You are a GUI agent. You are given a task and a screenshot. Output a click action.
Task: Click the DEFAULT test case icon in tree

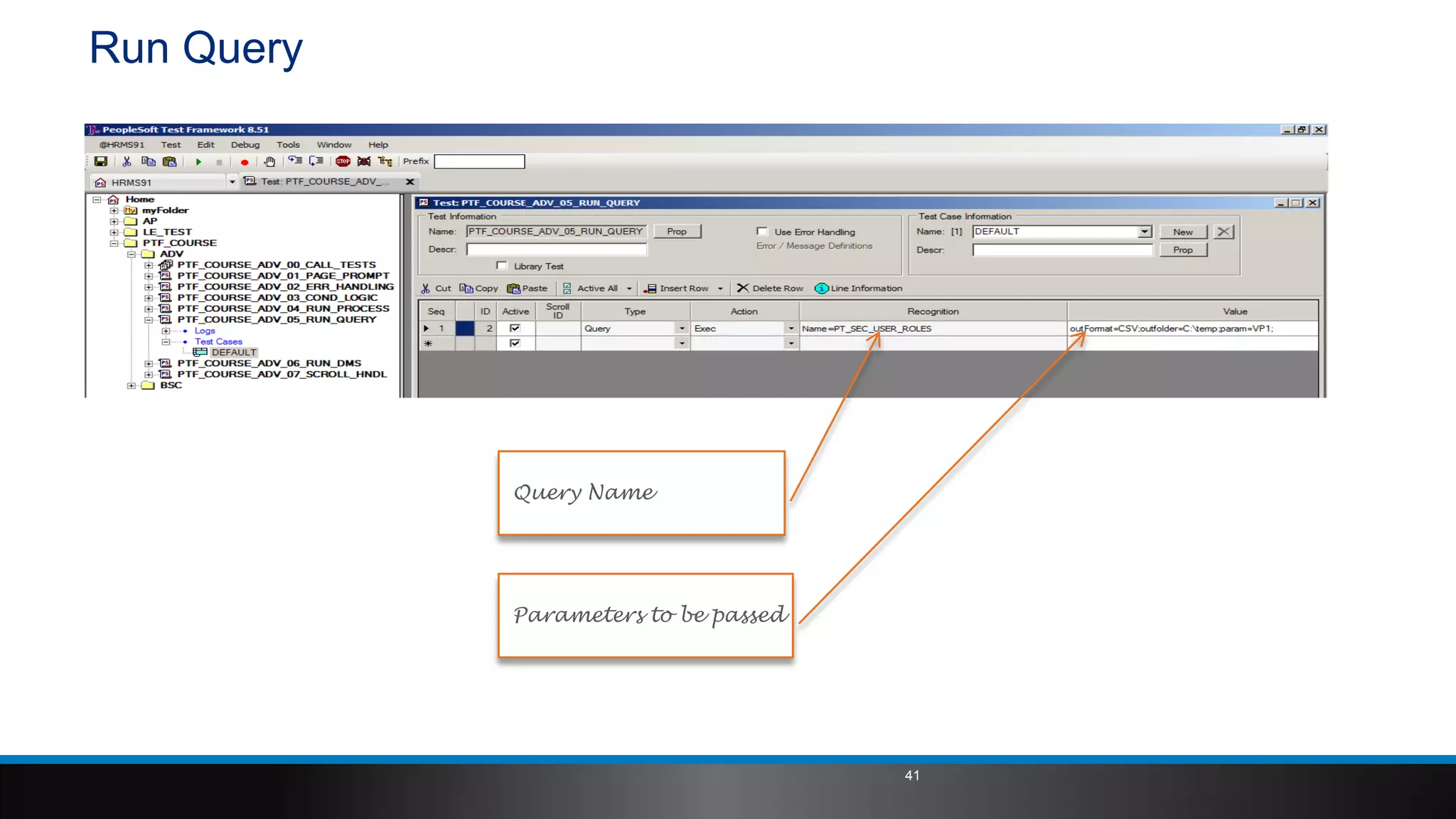pyautogui.click(x=200, y=353)
